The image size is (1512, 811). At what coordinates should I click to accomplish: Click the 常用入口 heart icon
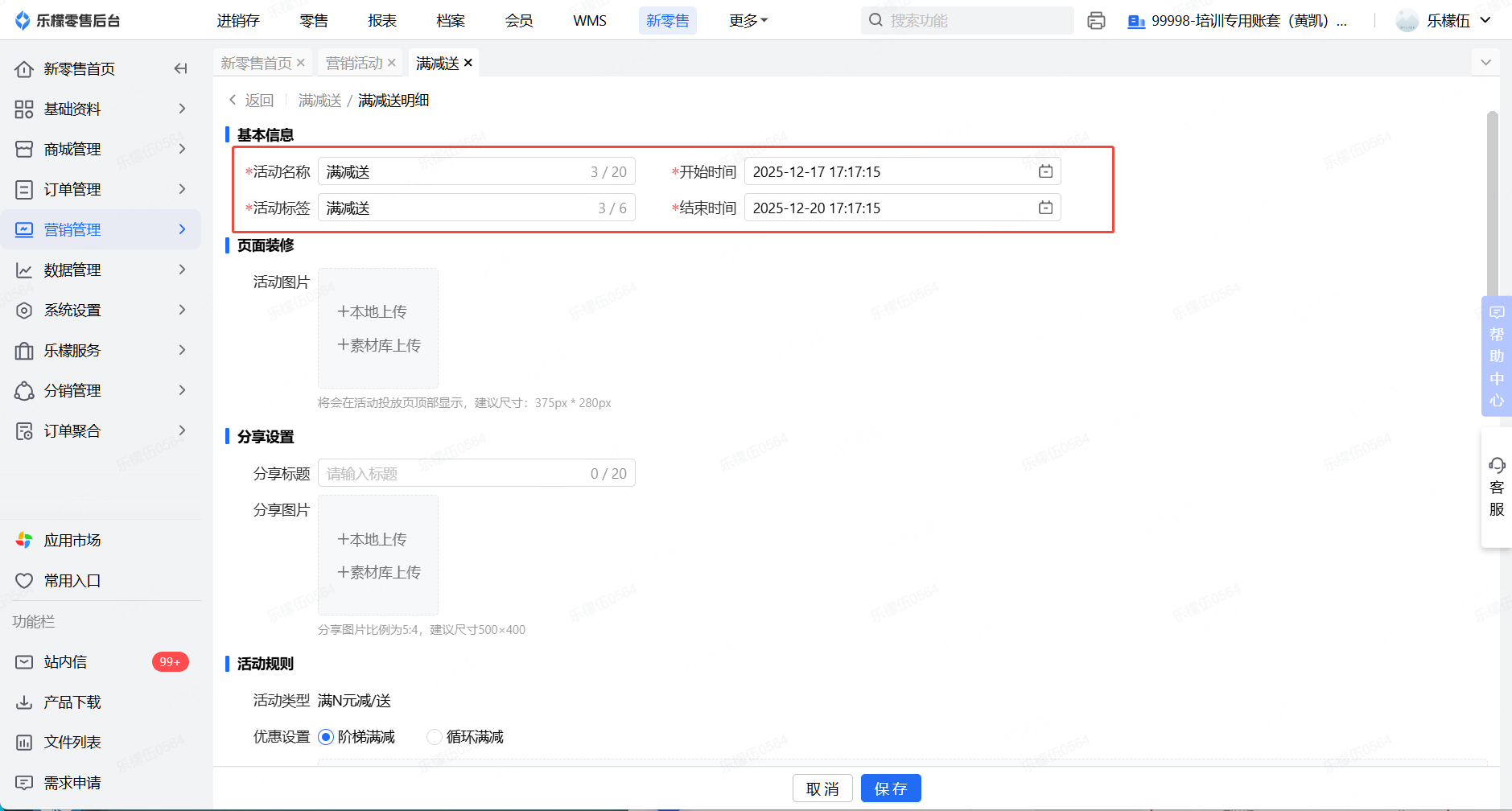[24, 581]
